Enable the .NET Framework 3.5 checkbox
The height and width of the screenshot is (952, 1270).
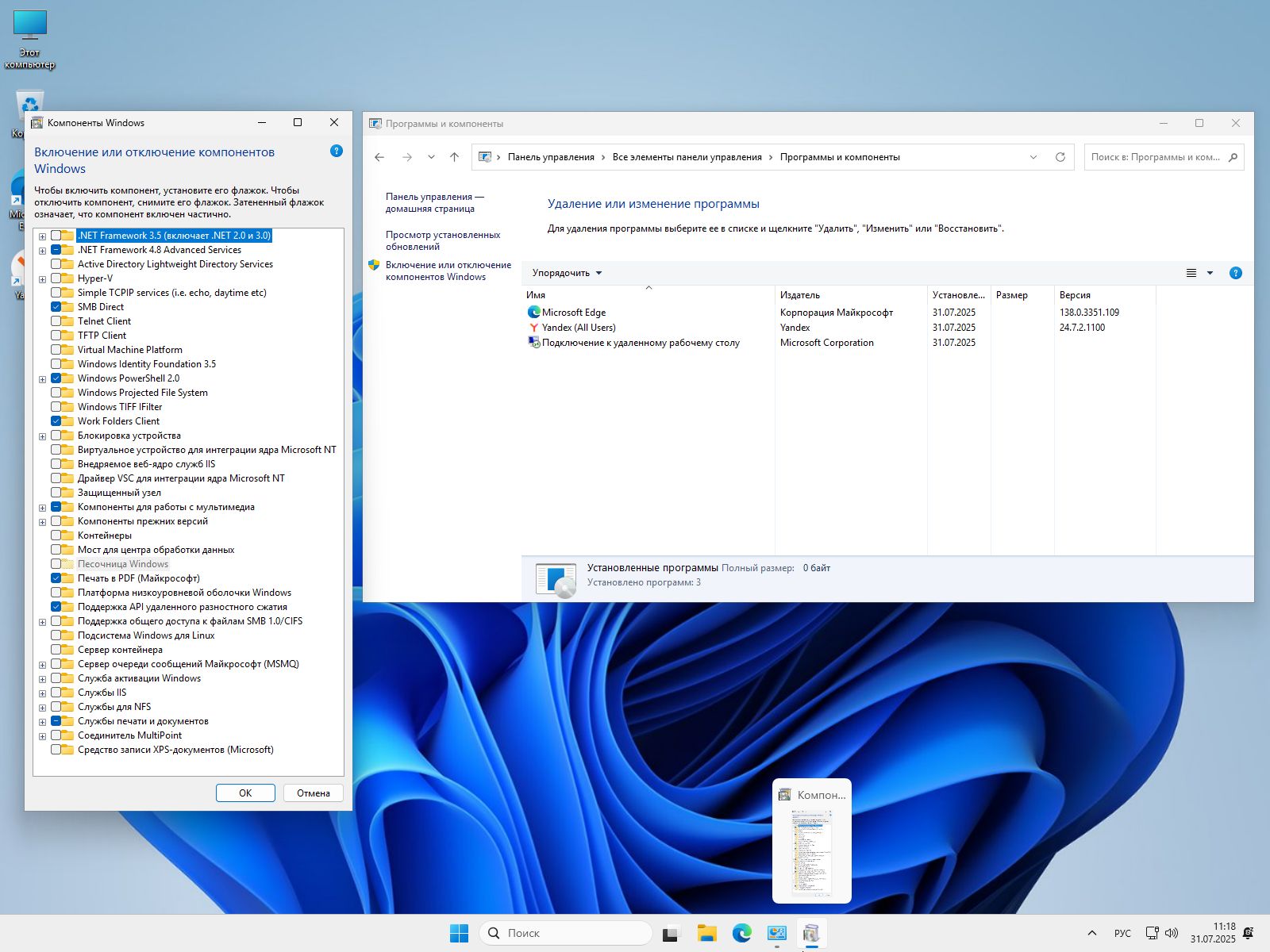coord(56,236)
